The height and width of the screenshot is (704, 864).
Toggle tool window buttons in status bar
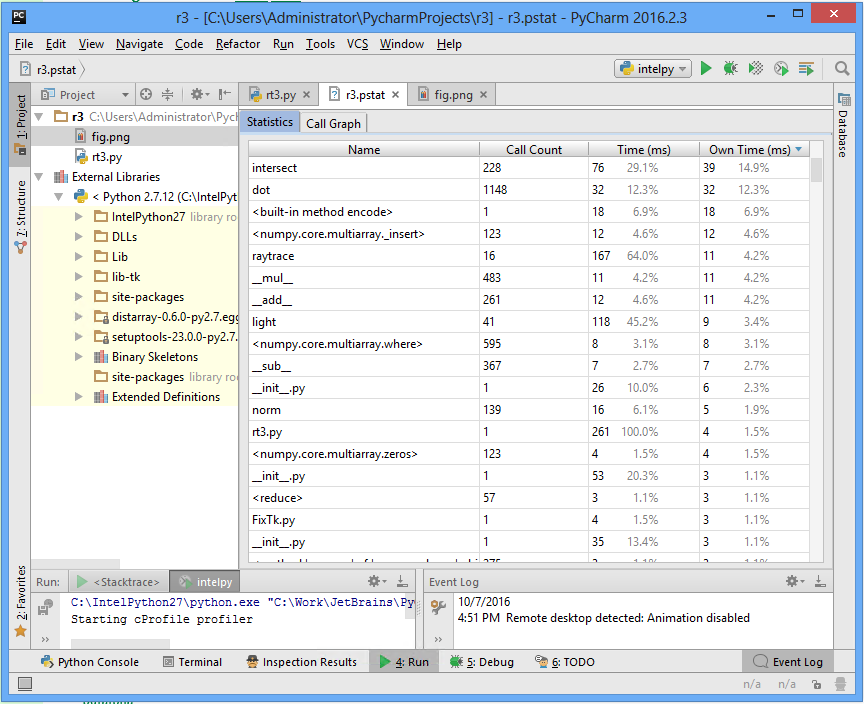click(x=25, y=684)
